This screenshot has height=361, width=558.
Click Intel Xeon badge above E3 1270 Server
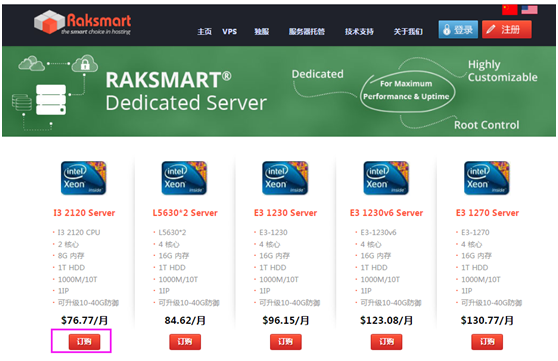[487, 178]
